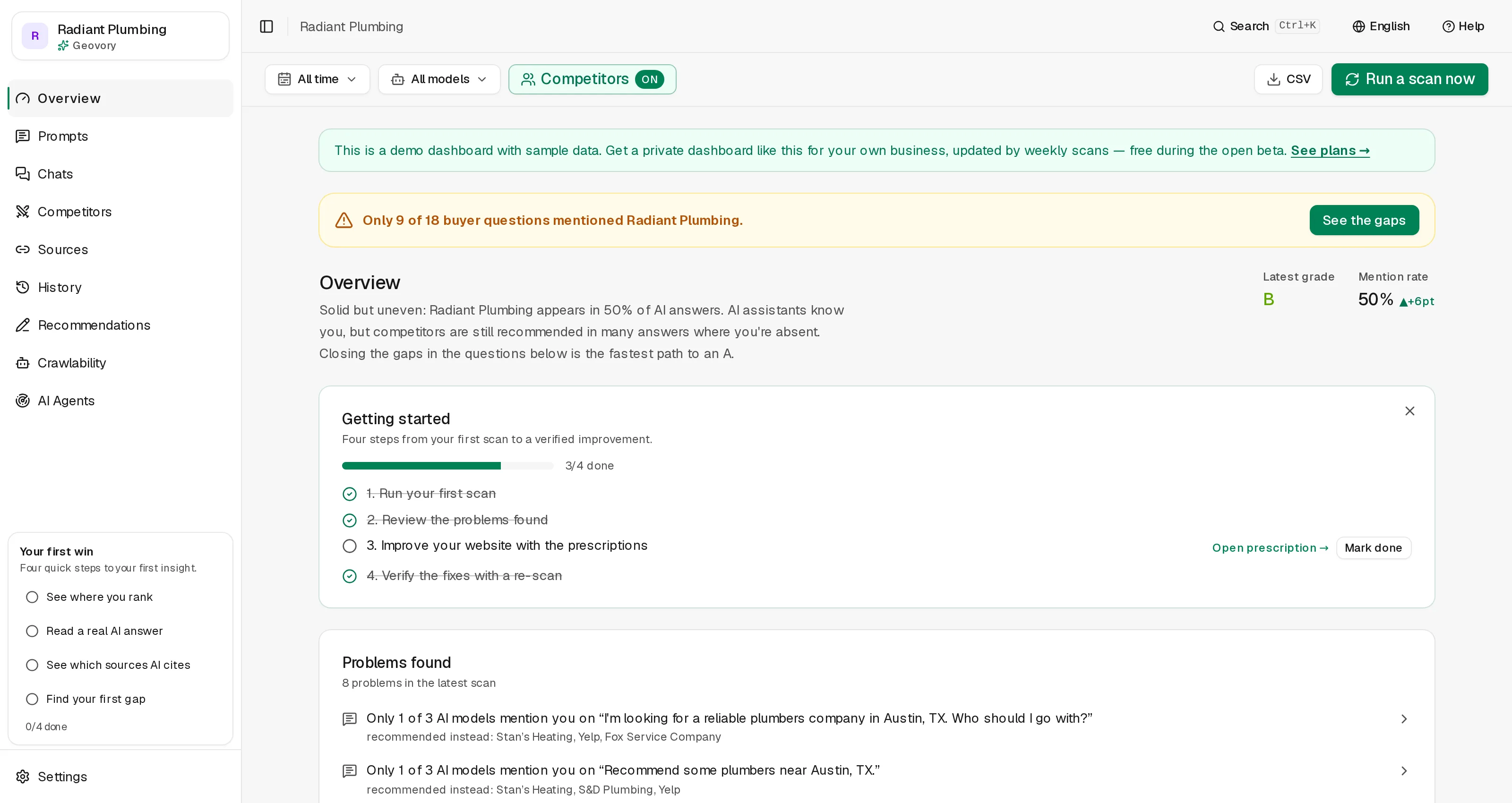Click message icon beside the reliable plumbers problem
1512x803 pixels.
(350, 719)
